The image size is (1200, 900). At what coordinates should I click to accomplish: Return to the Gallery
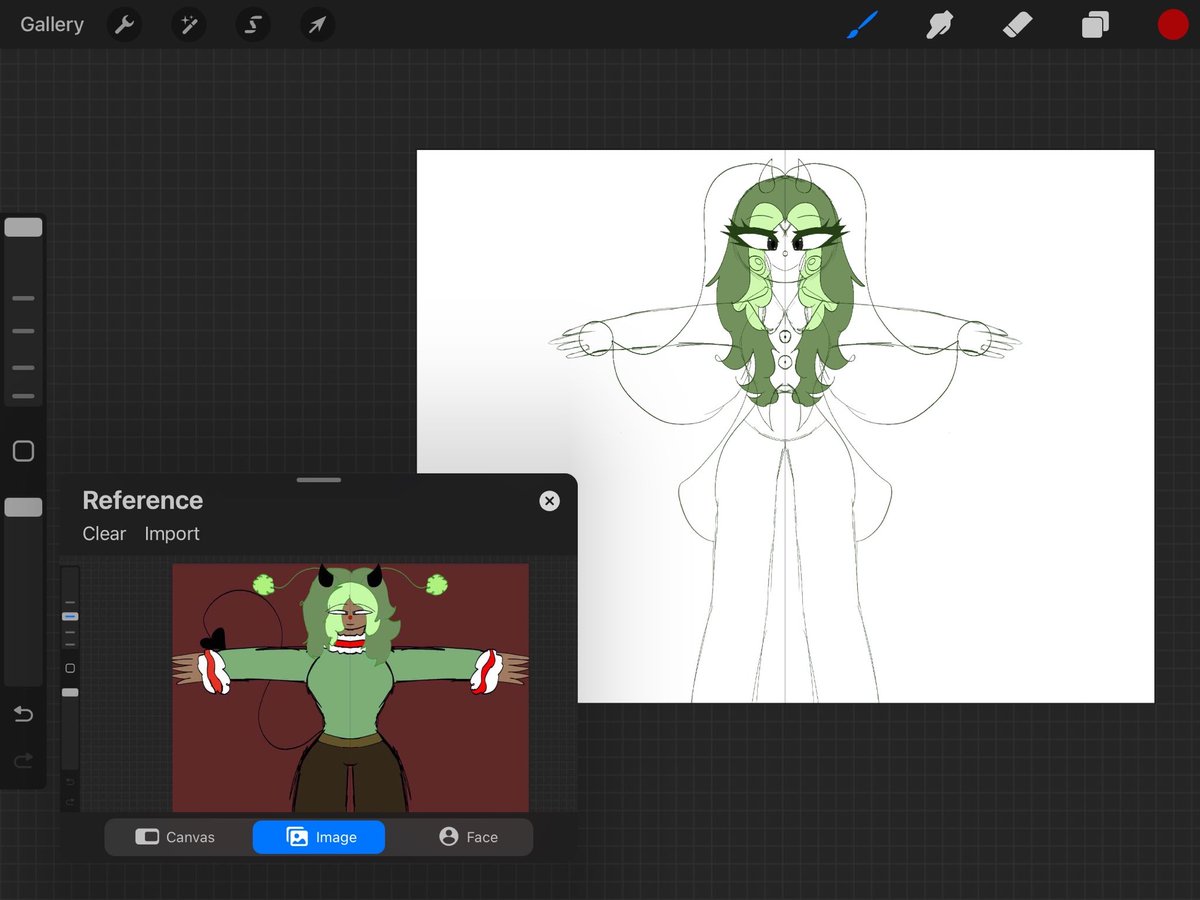pyautogui.click(x=52, y=25)
